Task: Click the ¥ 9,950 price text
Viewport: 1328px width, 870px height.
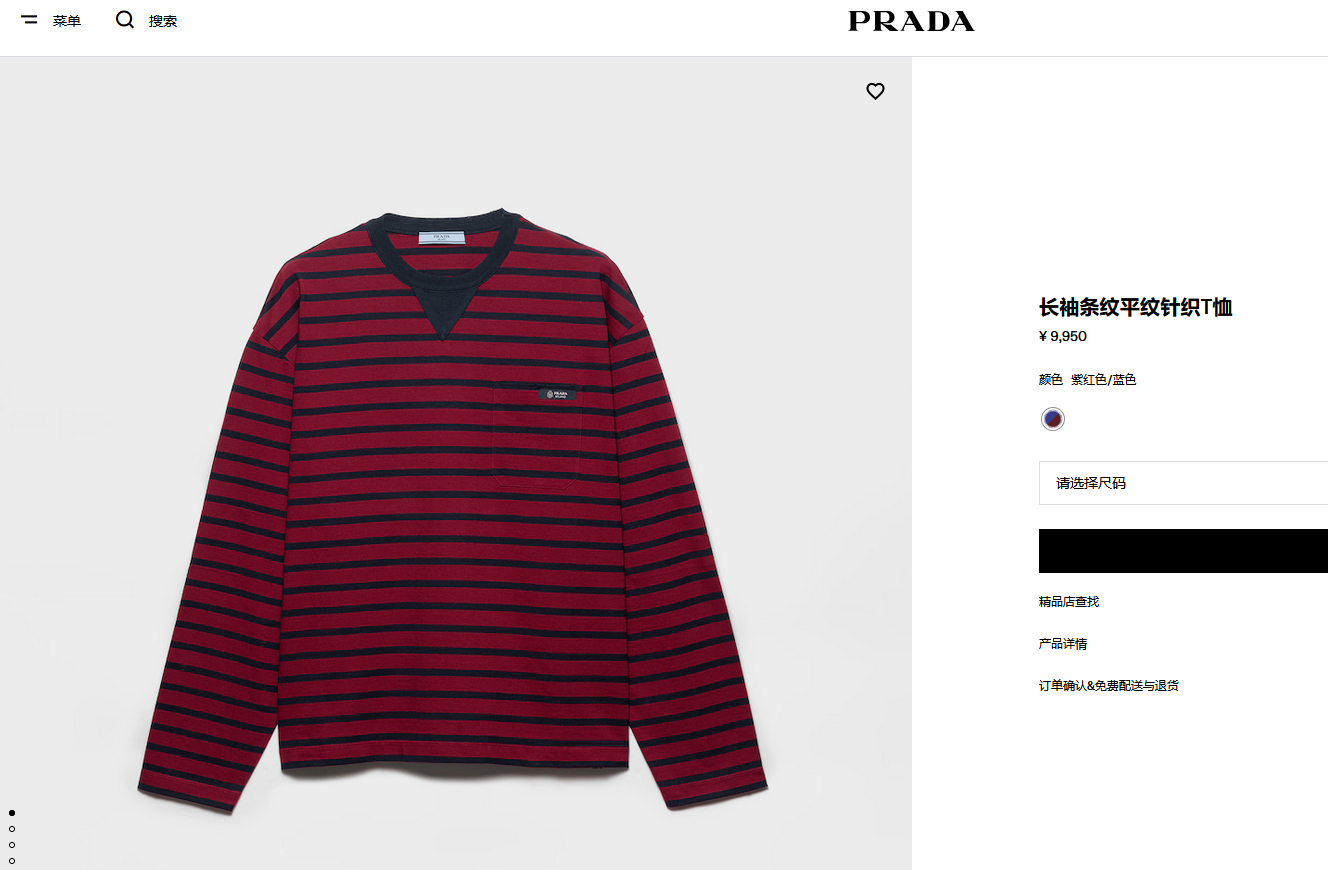Action: point(1063,336)
